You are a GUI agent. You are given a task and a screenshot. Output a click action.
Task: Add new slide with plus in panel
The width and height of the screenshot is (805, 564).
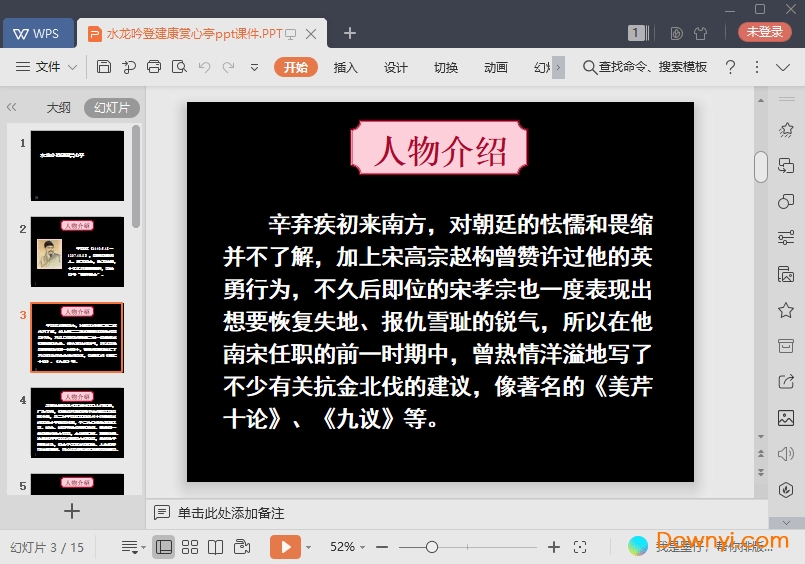pyautogui.click(x=72, y=511)
